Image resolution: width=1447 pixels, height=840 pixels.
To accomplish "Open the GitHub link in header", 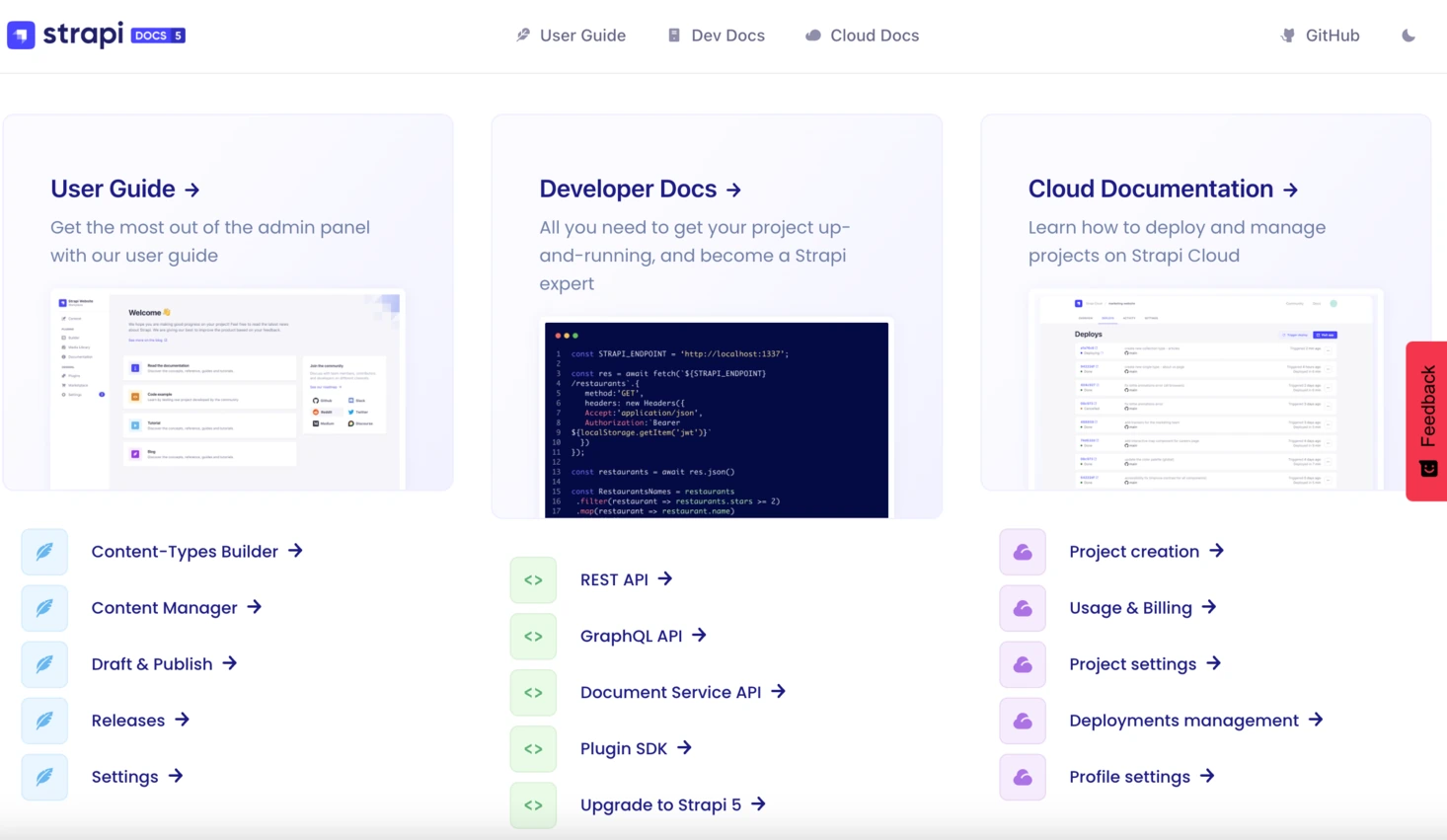I will coord(1320,36).
